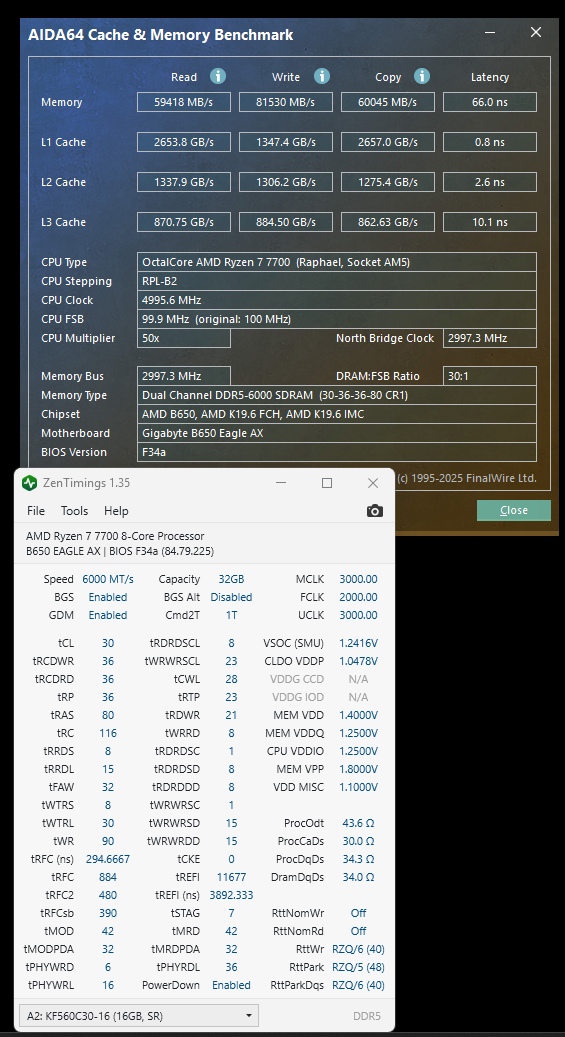
Task: Select the Memory Read result field
Action: [x=184, y=102]
